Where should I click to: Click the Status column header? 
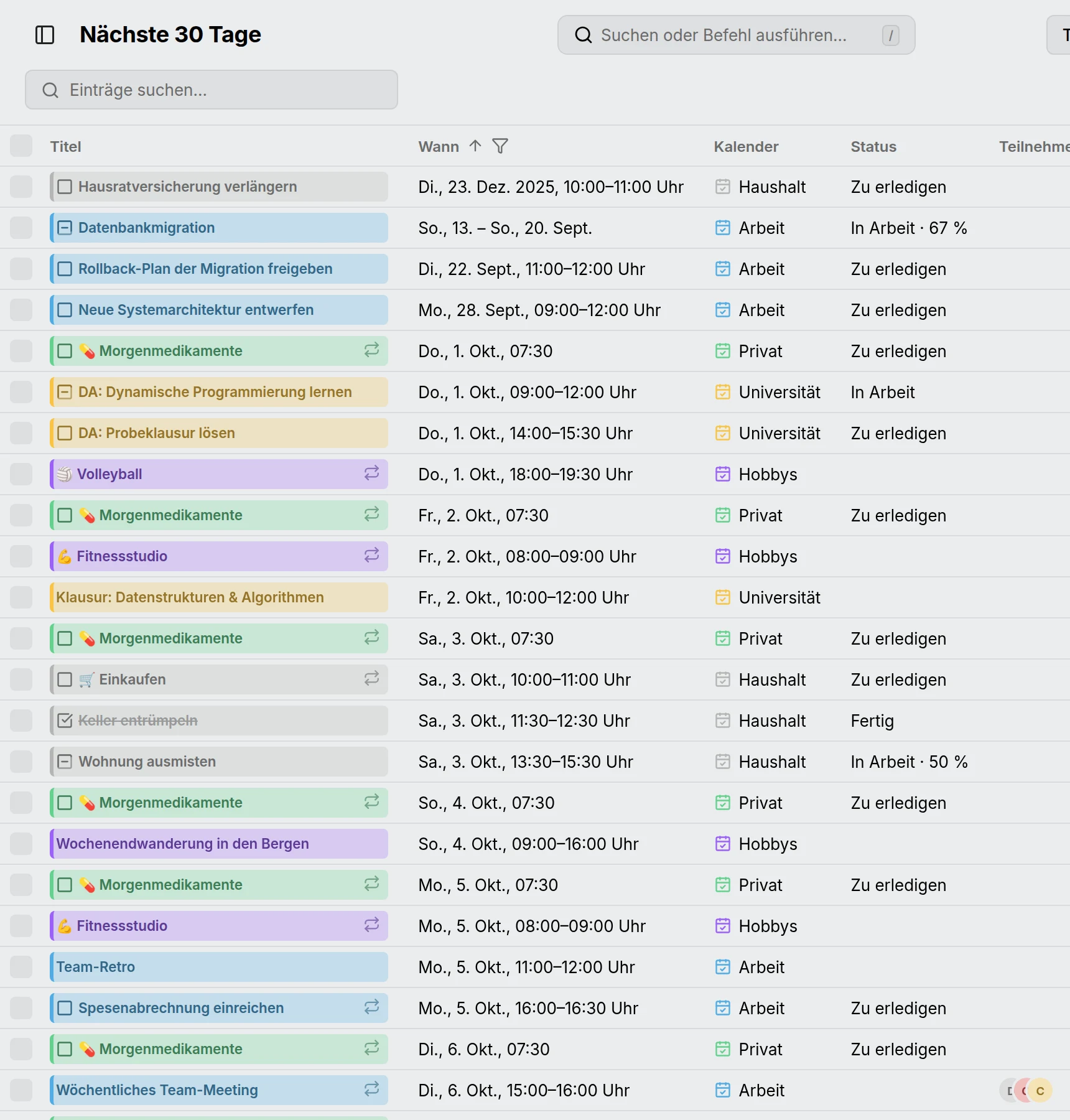point(873,147)
